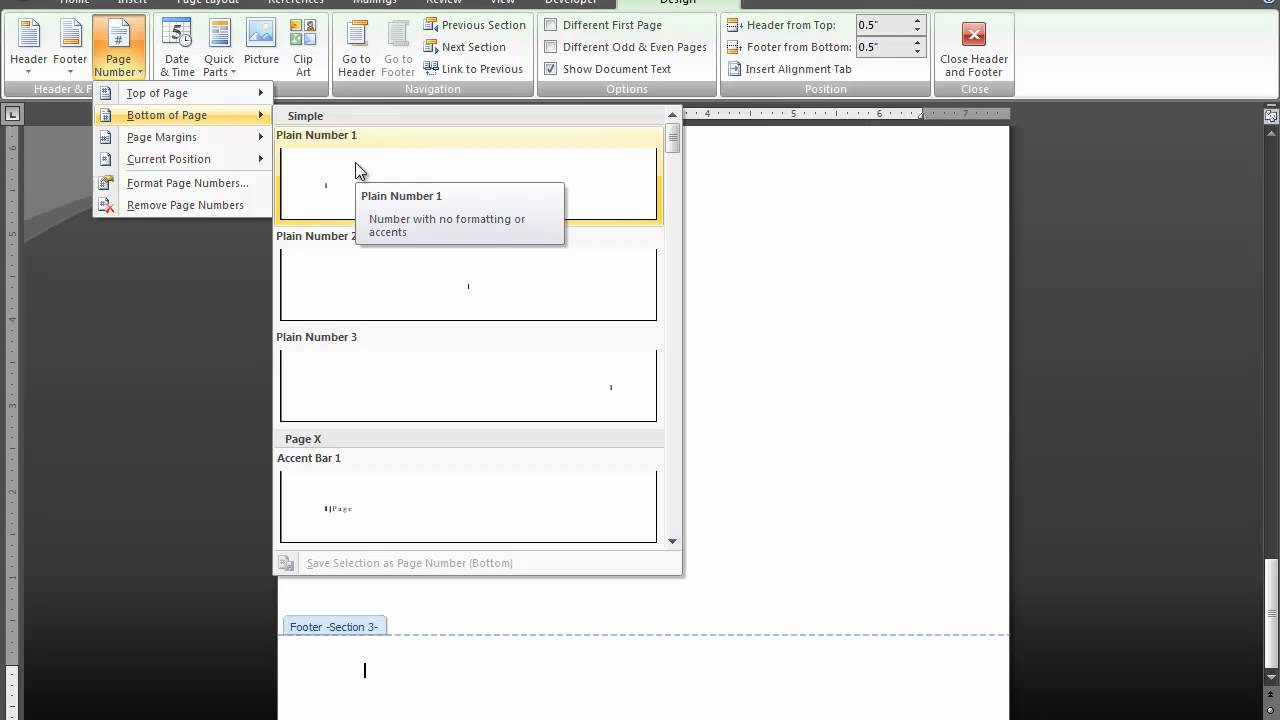The width and height of the screenshot is (1280, 720).
Task: Decrease Footer from Bottom value
Action: click(917, 51)
